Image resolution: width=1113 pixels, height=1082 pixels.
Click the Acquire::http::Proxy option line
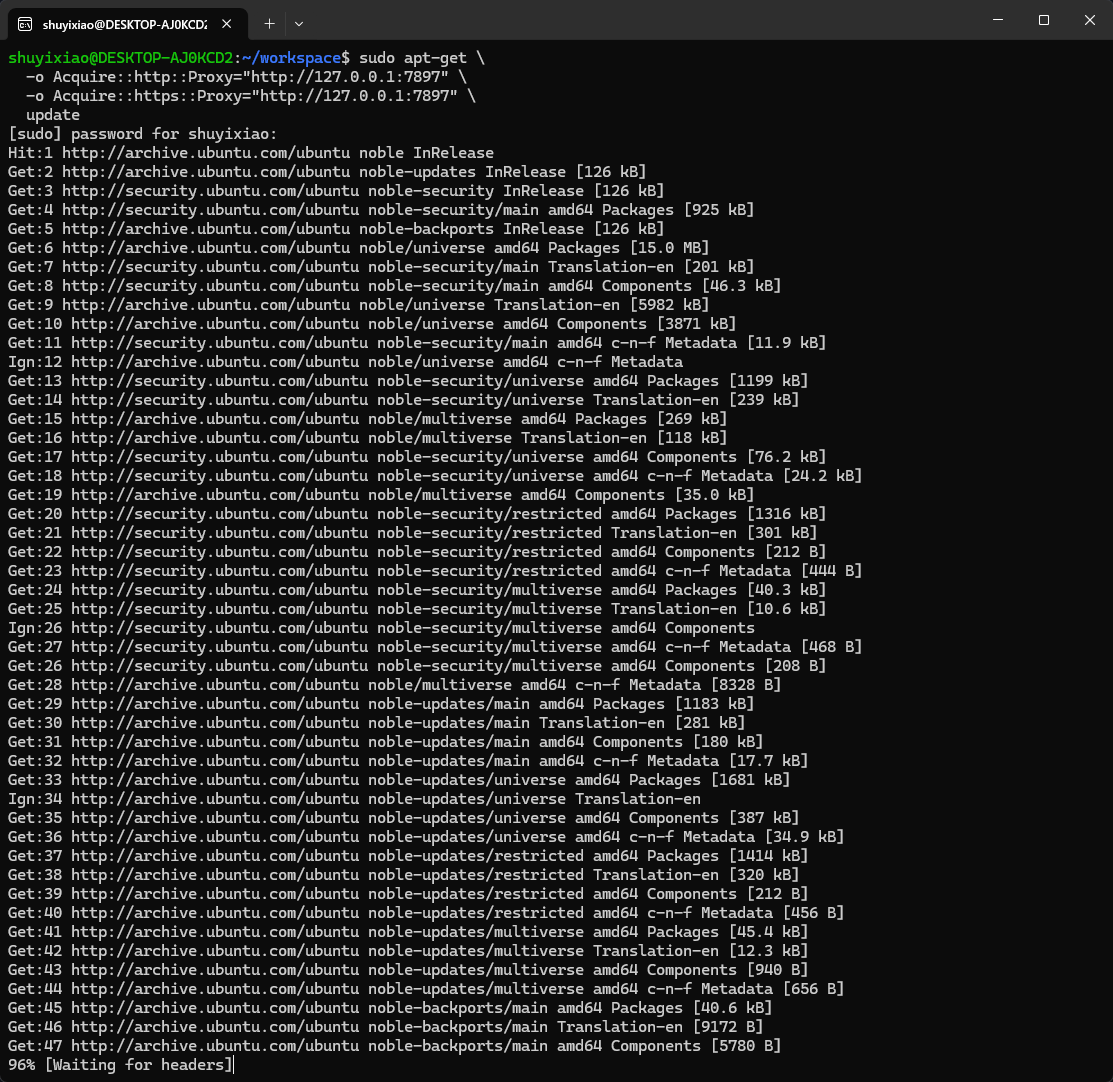(x=246, y=77)
